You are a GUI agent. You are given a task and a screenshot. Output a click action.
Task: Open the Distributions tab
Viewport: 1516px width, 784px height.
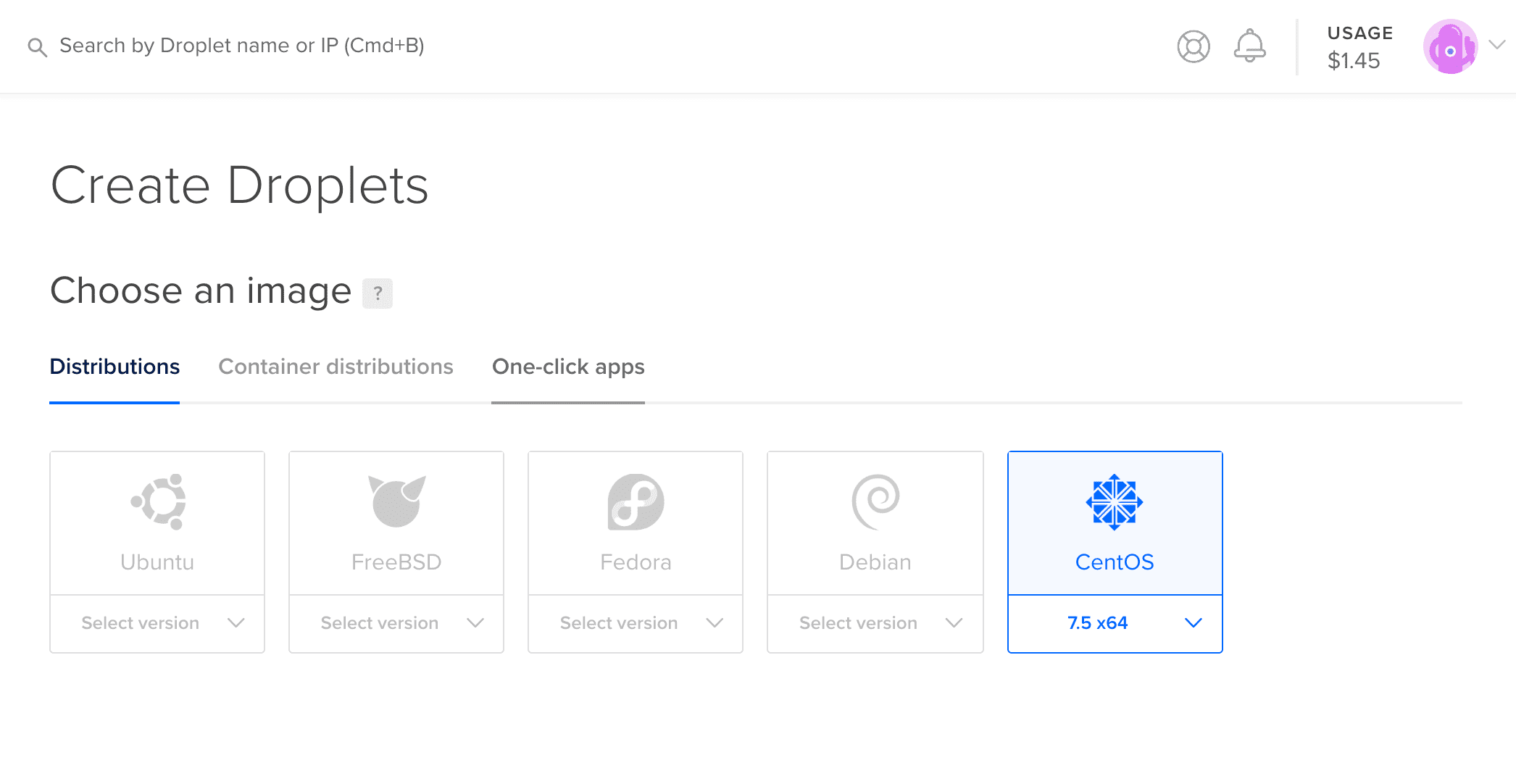114,367
